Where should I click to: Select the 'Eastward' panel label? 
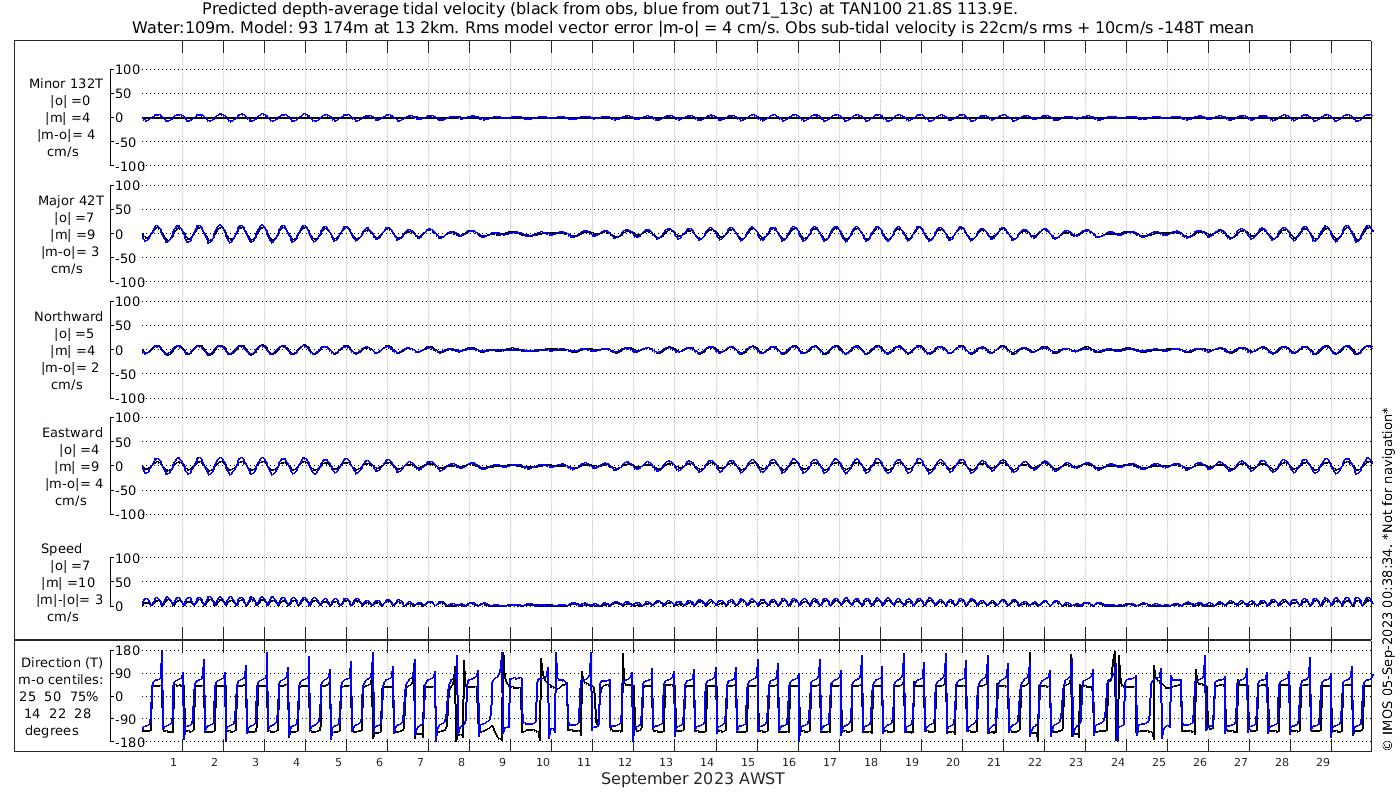pyautogui.click(x=73, y=433)
